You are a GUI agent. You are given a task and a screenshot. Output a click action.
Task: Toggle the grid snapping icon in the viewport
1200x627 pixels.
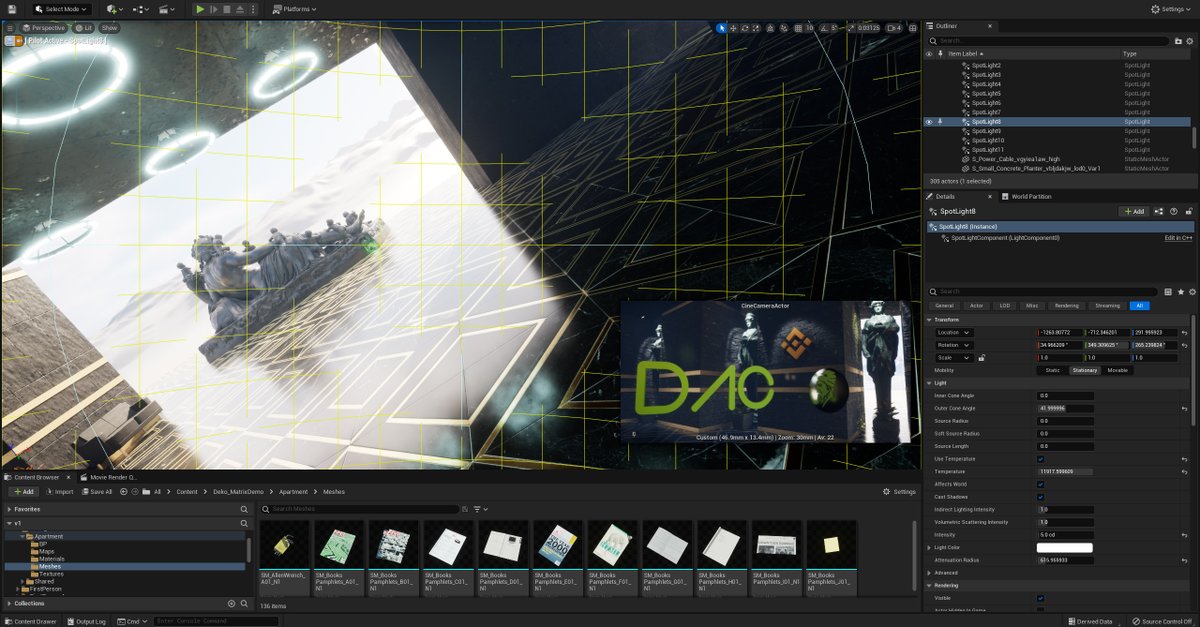click(x=798, y=28)
